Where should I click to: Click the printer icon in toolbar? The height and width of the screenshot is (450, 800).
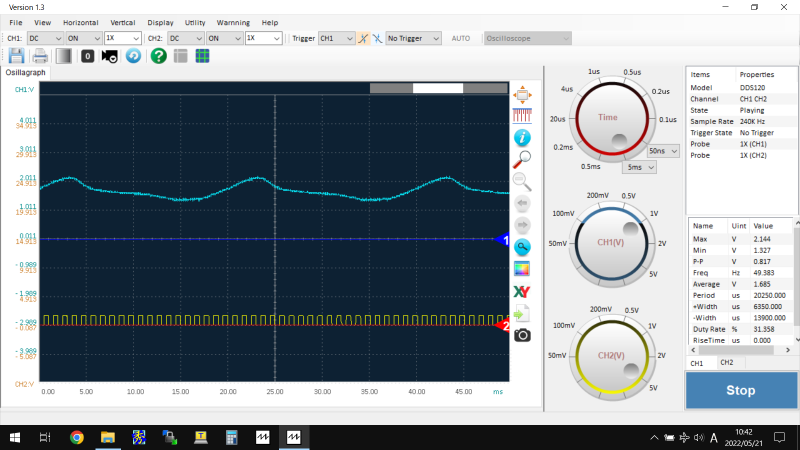(40, 56)
